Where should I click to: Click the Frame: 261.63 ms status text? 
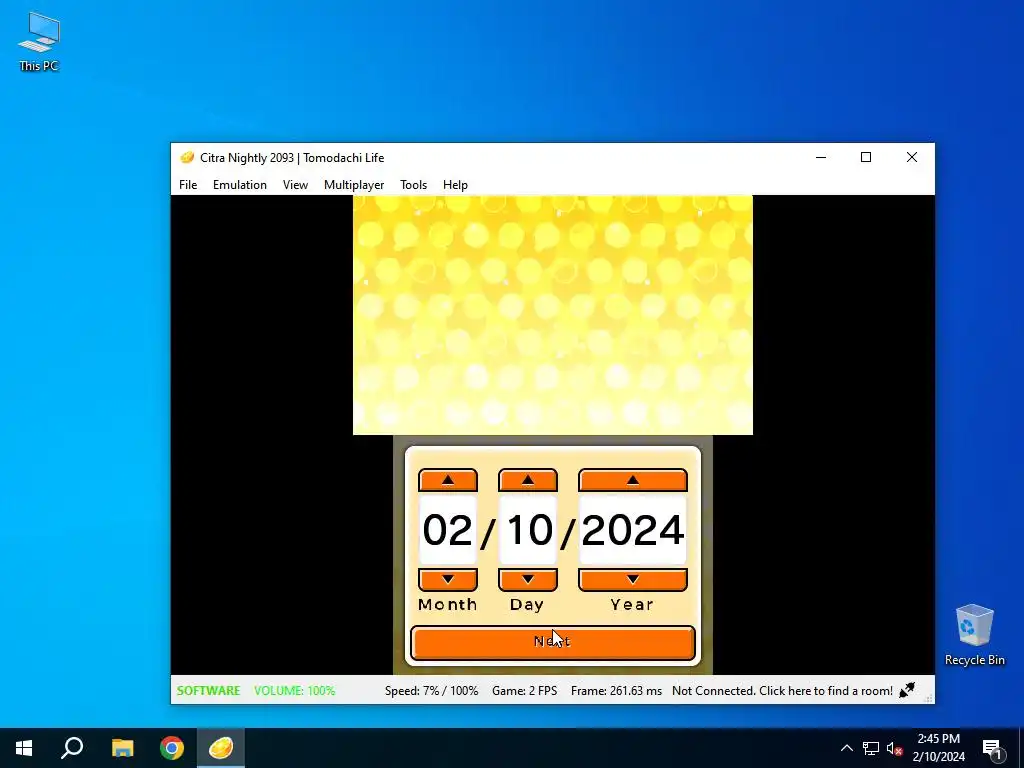coord(616,690)
